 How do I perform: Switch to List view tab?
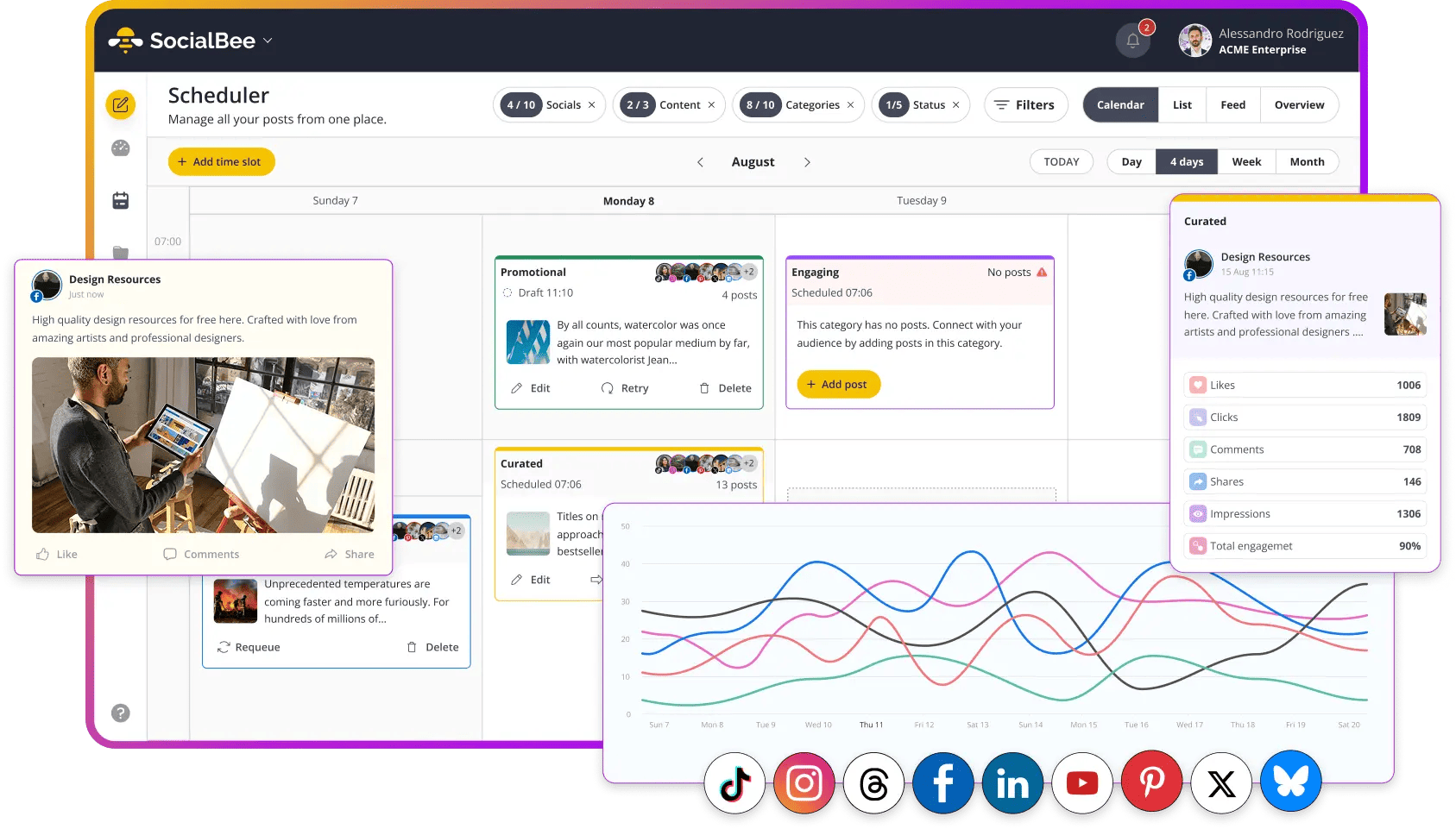(x=1182, y=105)
